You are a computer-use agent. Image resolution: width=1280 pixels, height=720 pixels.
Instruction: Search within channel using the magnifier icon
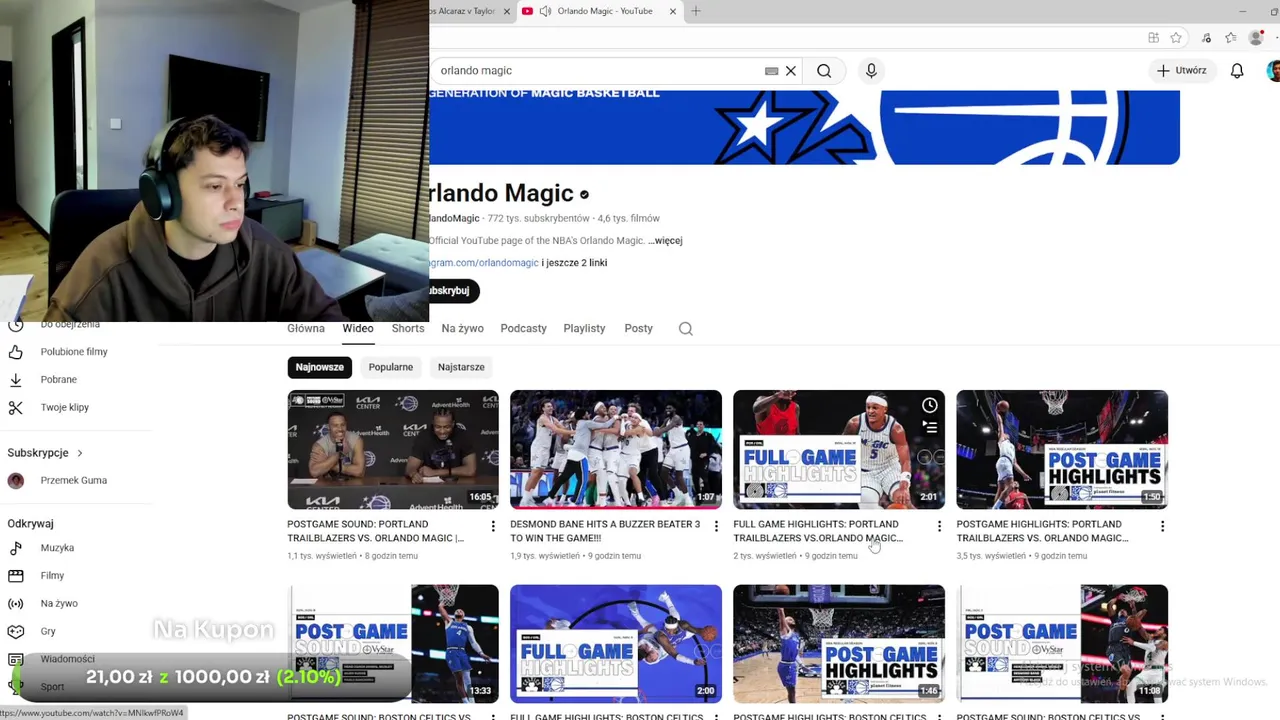(x=686, y=329)
